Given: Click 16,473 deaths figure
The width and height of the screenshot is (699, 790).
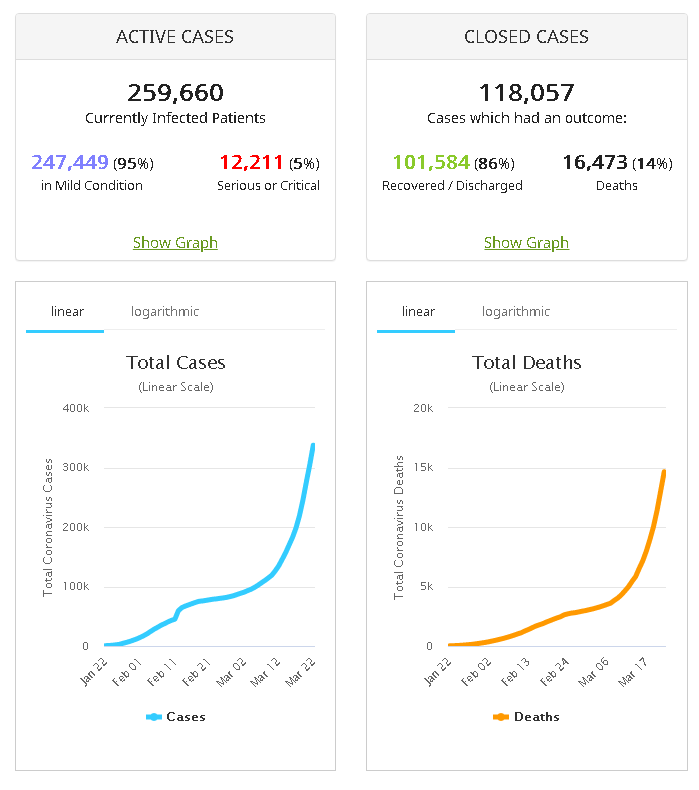Looking at the screenshot, I should pos(595,162).
